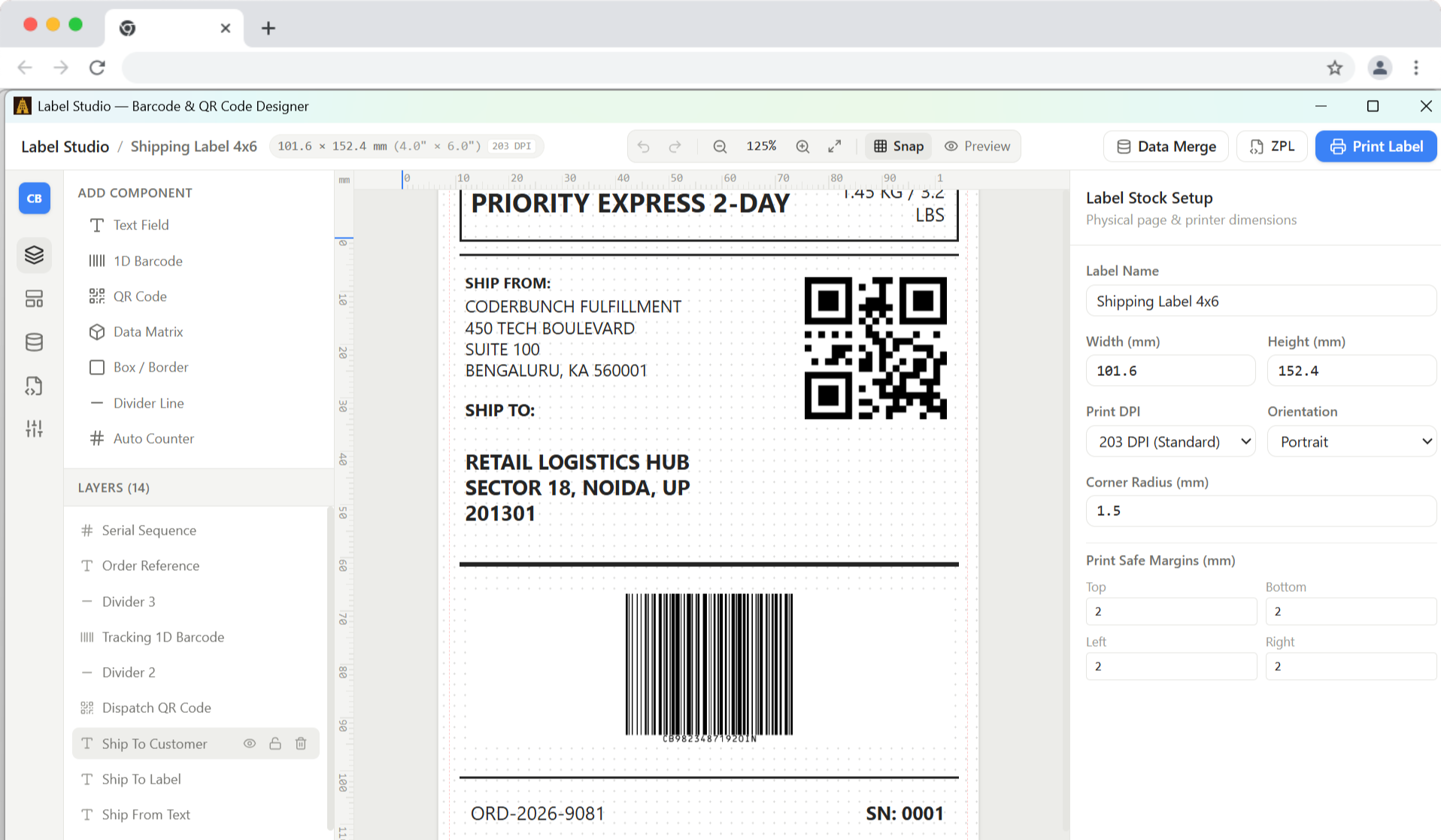The height and width of the screenshot is (840, 1441).
Task: Open the code file sidebar icon
Action: 34,386
